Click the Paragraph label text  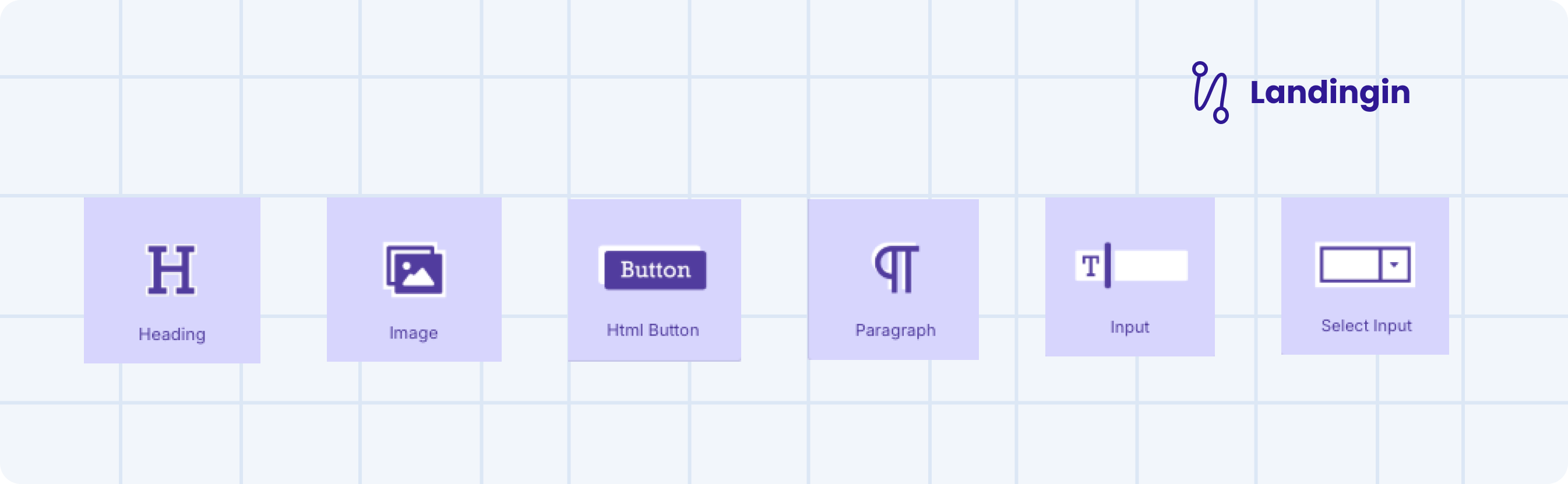pos(896,330)
